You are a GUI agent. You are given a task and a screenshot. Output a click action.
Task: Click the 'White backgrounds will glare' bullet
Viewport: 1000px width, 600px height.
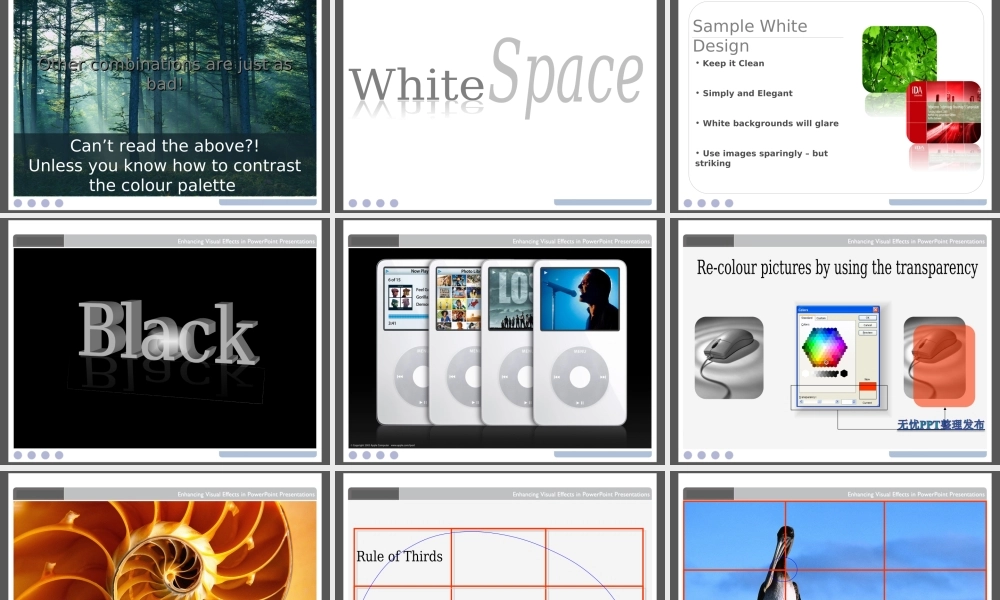click(770, 124)
